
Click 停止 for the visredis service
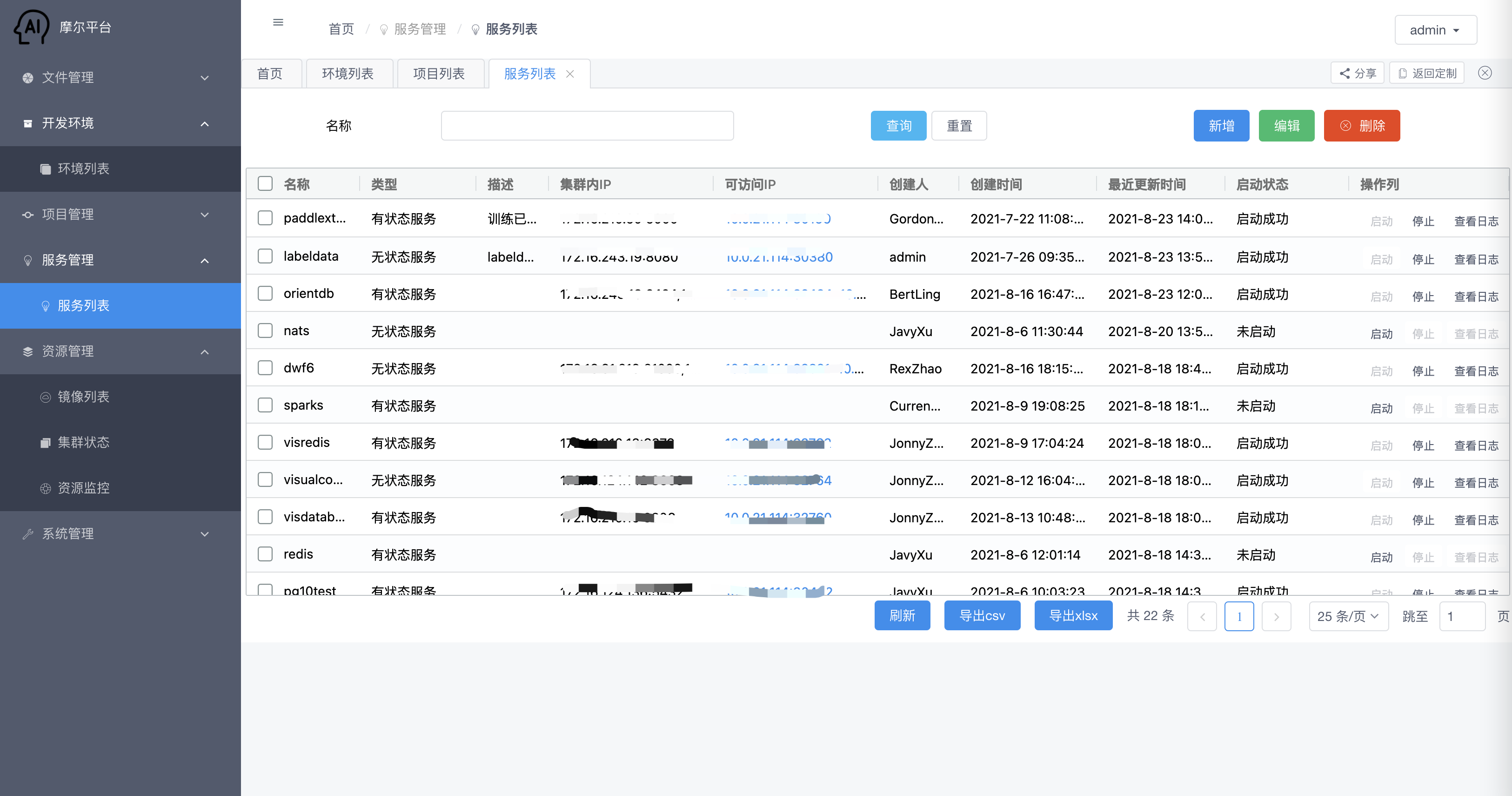coord(1423,445)
